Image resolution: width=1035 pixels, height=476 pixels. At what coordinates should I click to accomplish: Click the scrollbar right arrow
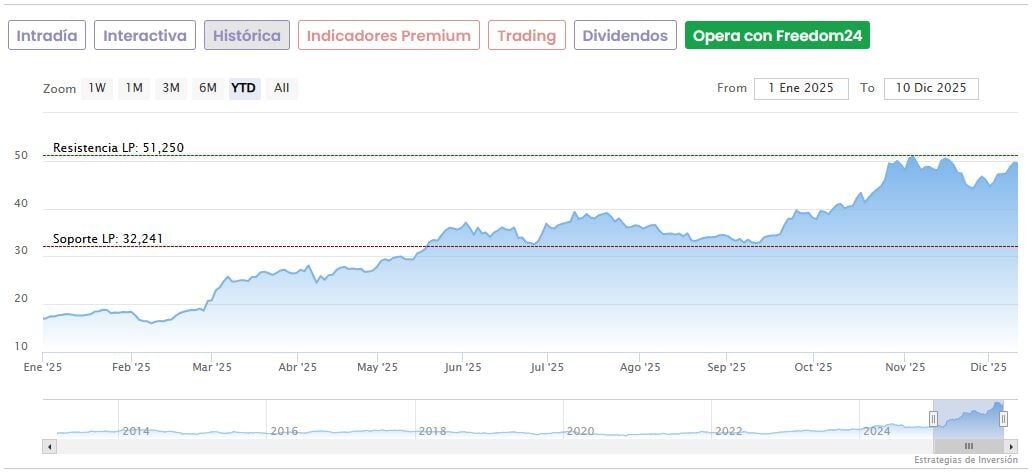coord(1013,446)
